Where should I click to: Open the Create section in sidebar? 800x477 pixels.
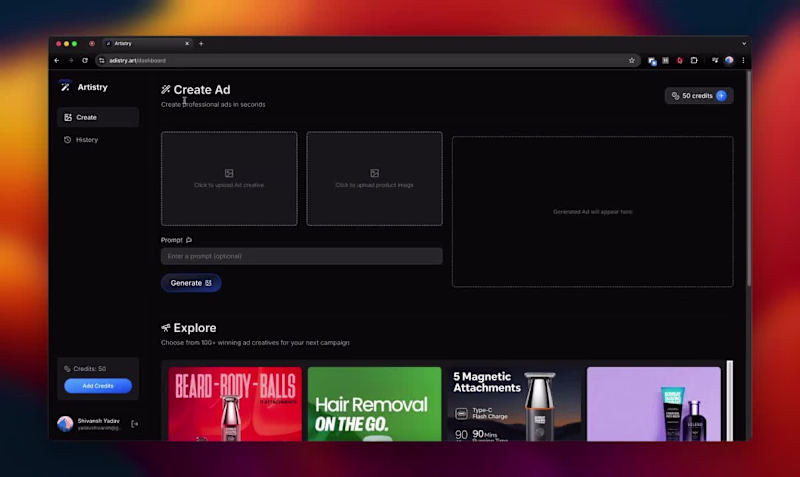click(x=98, y=117)
